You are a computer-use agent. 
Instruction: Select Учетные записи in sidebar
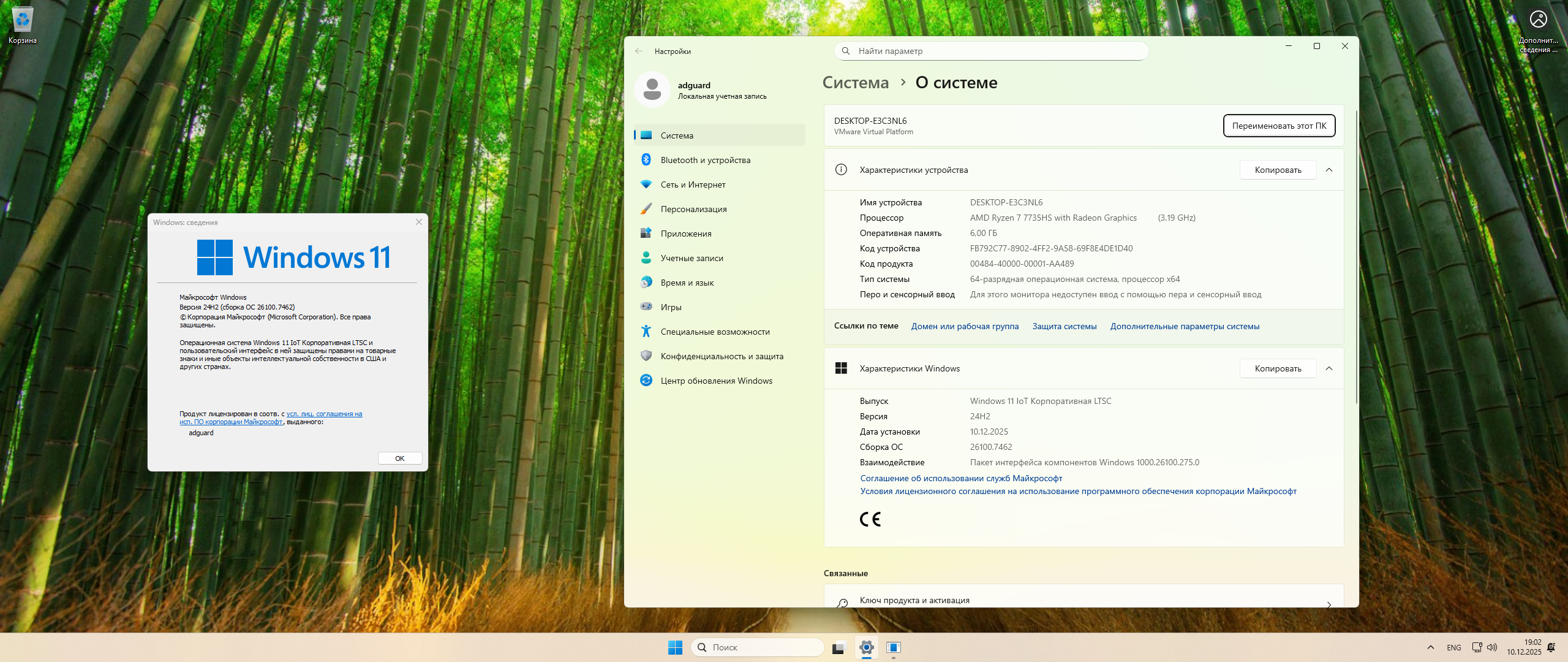point(692,258)
